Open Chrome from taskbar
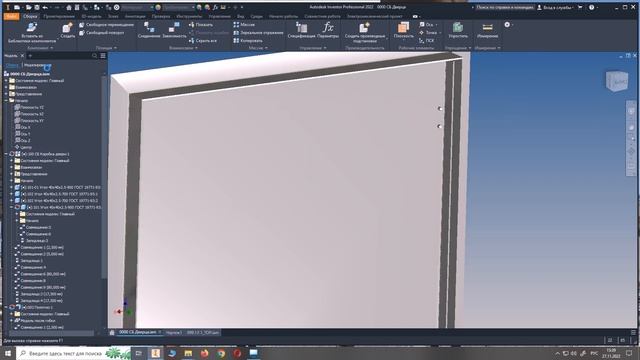The width and height of the screenshot is (640, 360). (221, 353)
